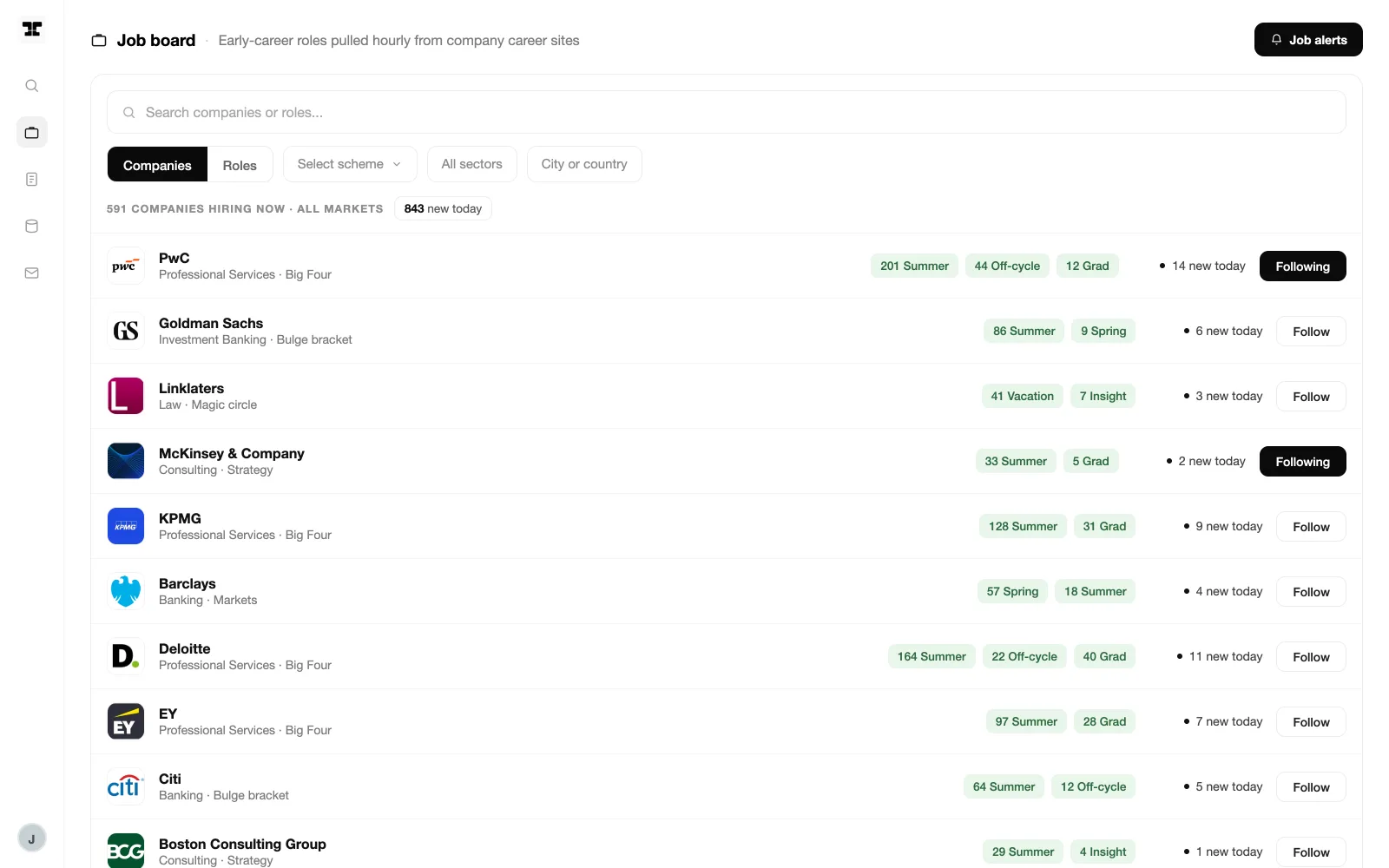Select Linklaters 41 Vacation tag
Image resolution: width=1389 pixels, height=868 pixels.
[1023, 396]
